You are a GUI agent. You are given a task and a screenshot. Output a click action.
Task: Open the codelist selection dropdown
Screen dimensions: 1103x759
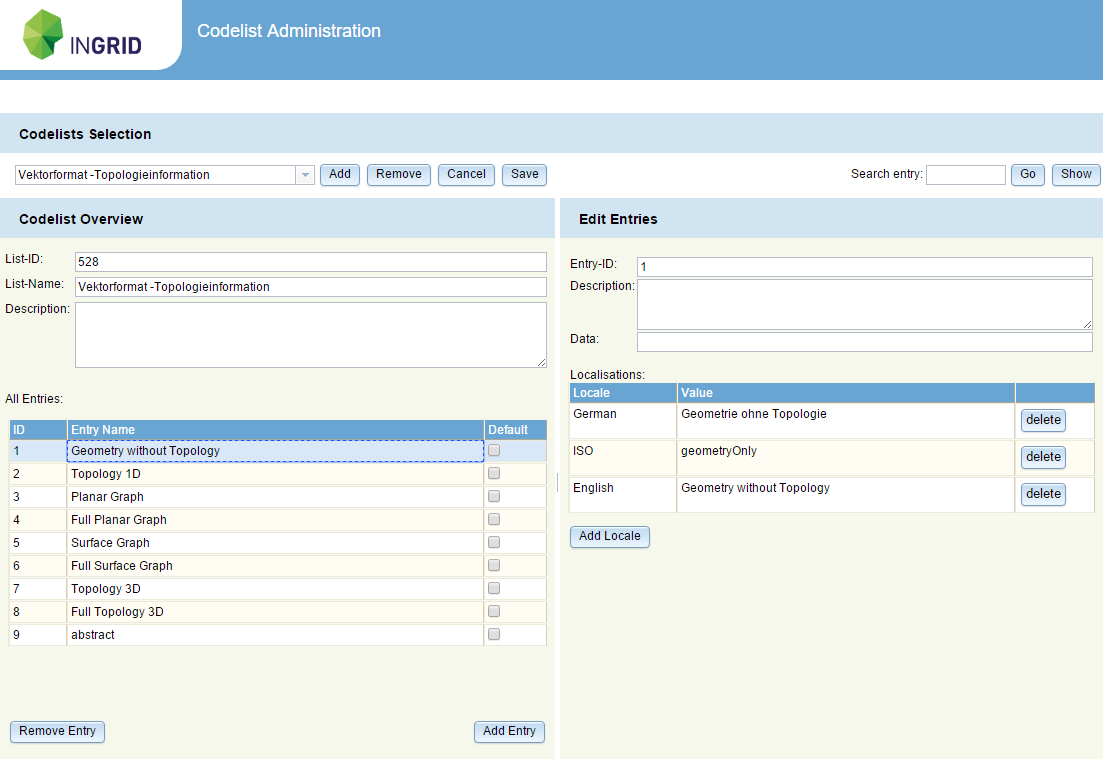tap(304, 174)
